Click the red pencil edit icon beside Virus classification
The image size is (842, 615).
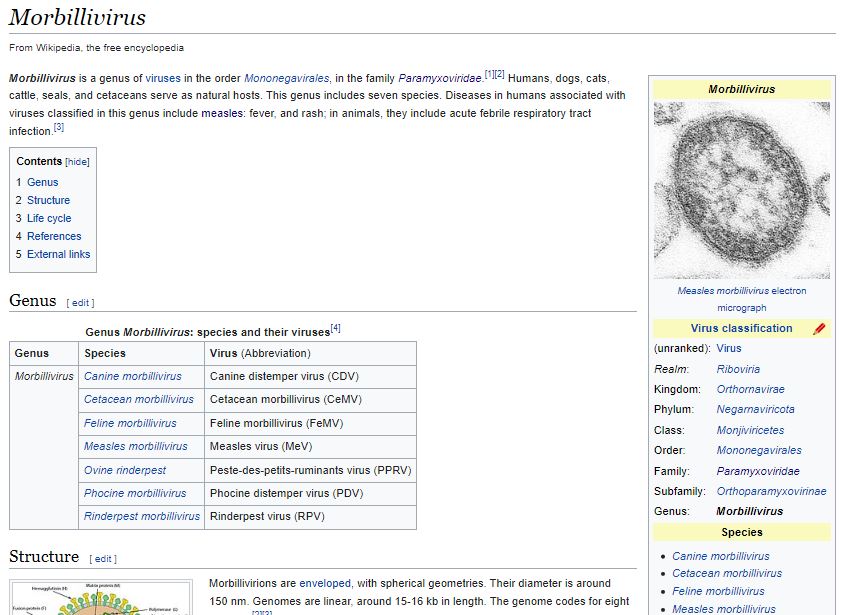[x=819, y=329]
